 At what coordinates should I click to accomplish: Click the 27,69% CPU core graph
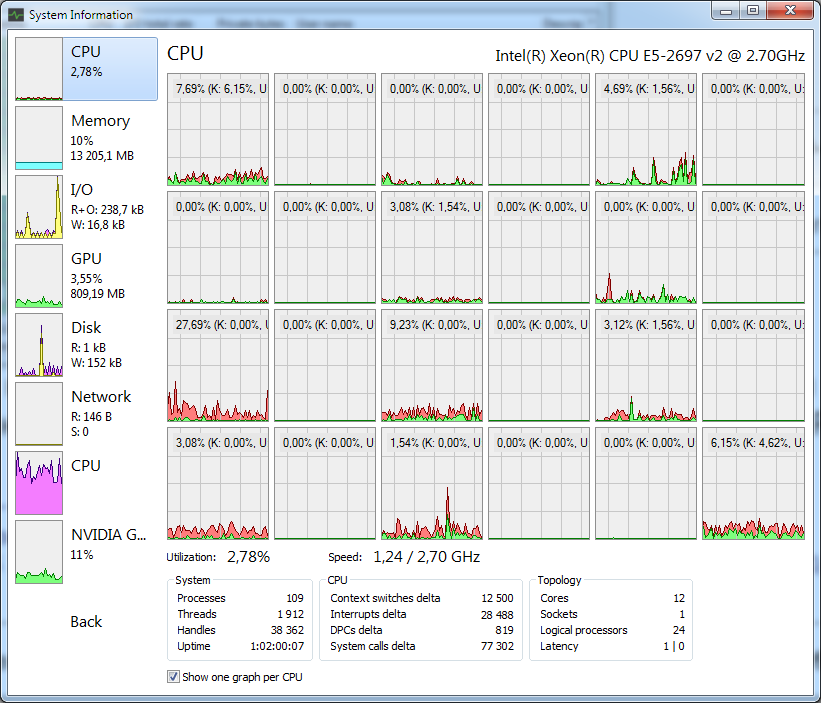(218, 366)
